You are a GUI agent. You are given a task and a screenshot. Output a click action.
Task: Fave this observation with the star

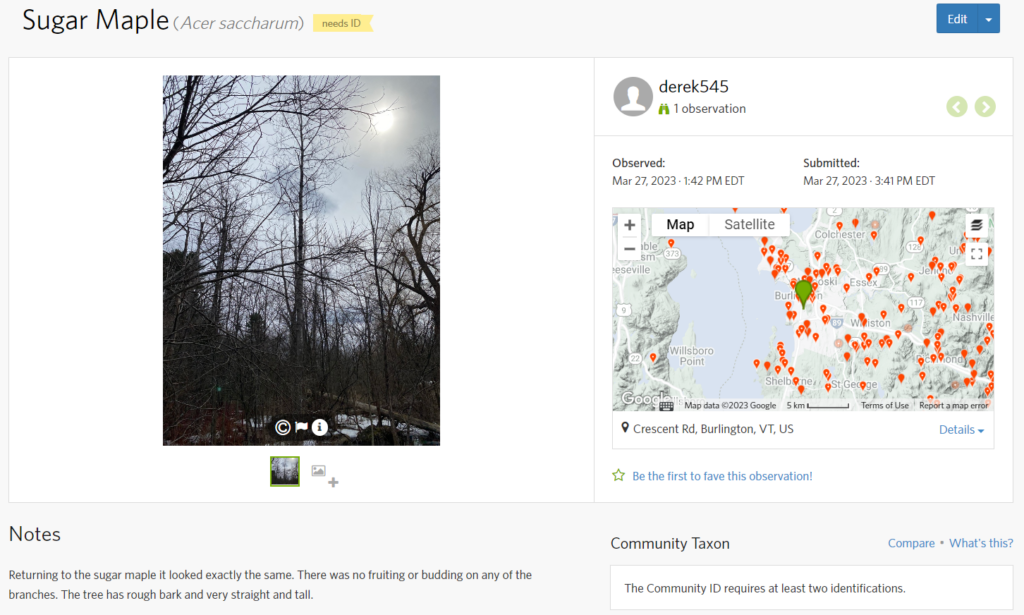(x=619, y=476)
